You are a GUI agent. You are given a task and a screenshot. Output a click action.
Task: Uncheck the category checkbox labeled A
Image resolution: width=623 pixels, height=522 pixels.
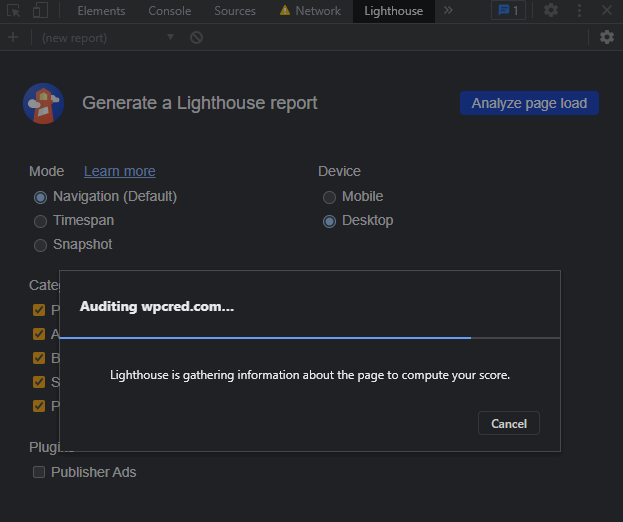[x=39, y=334]
